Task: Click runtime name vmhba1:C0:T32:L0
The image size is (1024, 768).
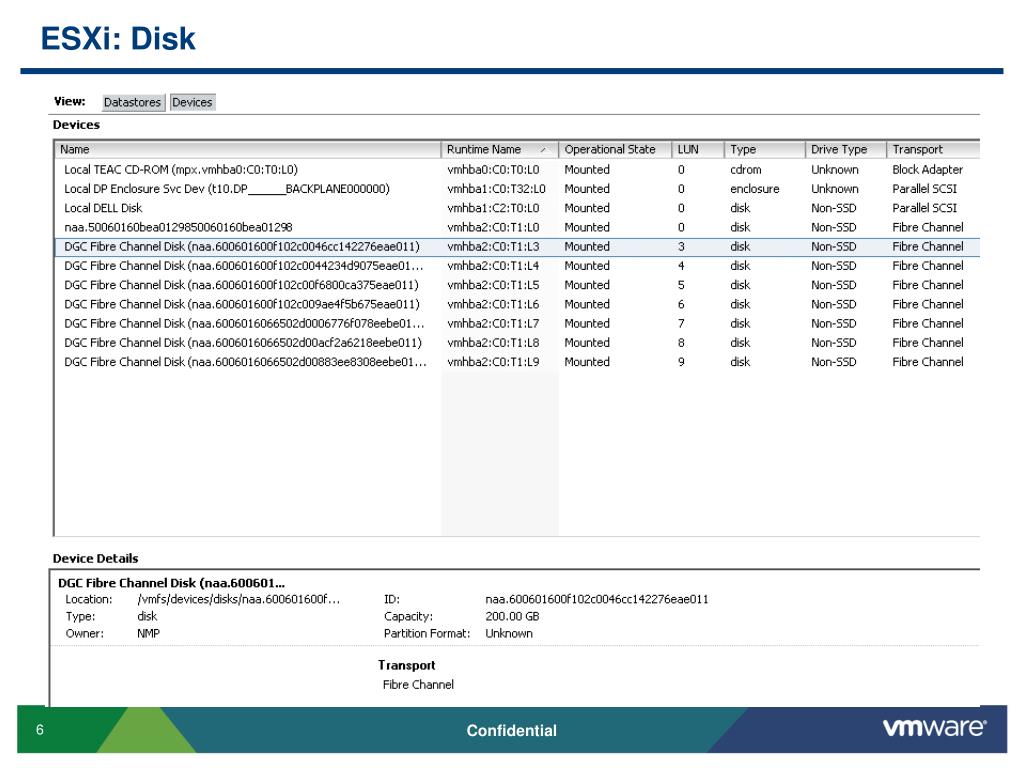Action: (496, 189)
